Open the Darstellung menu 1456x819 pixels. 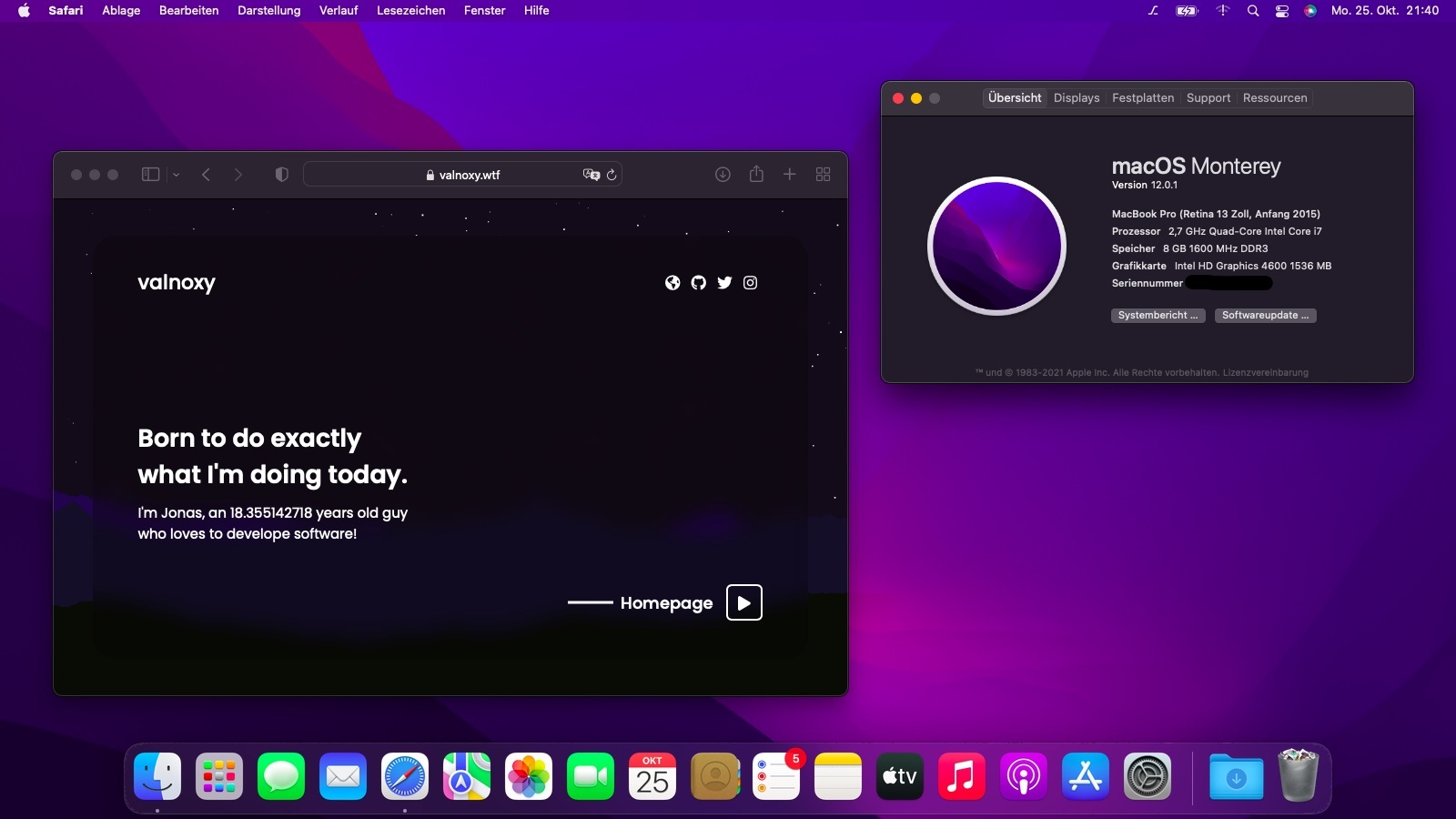point(269,11)
